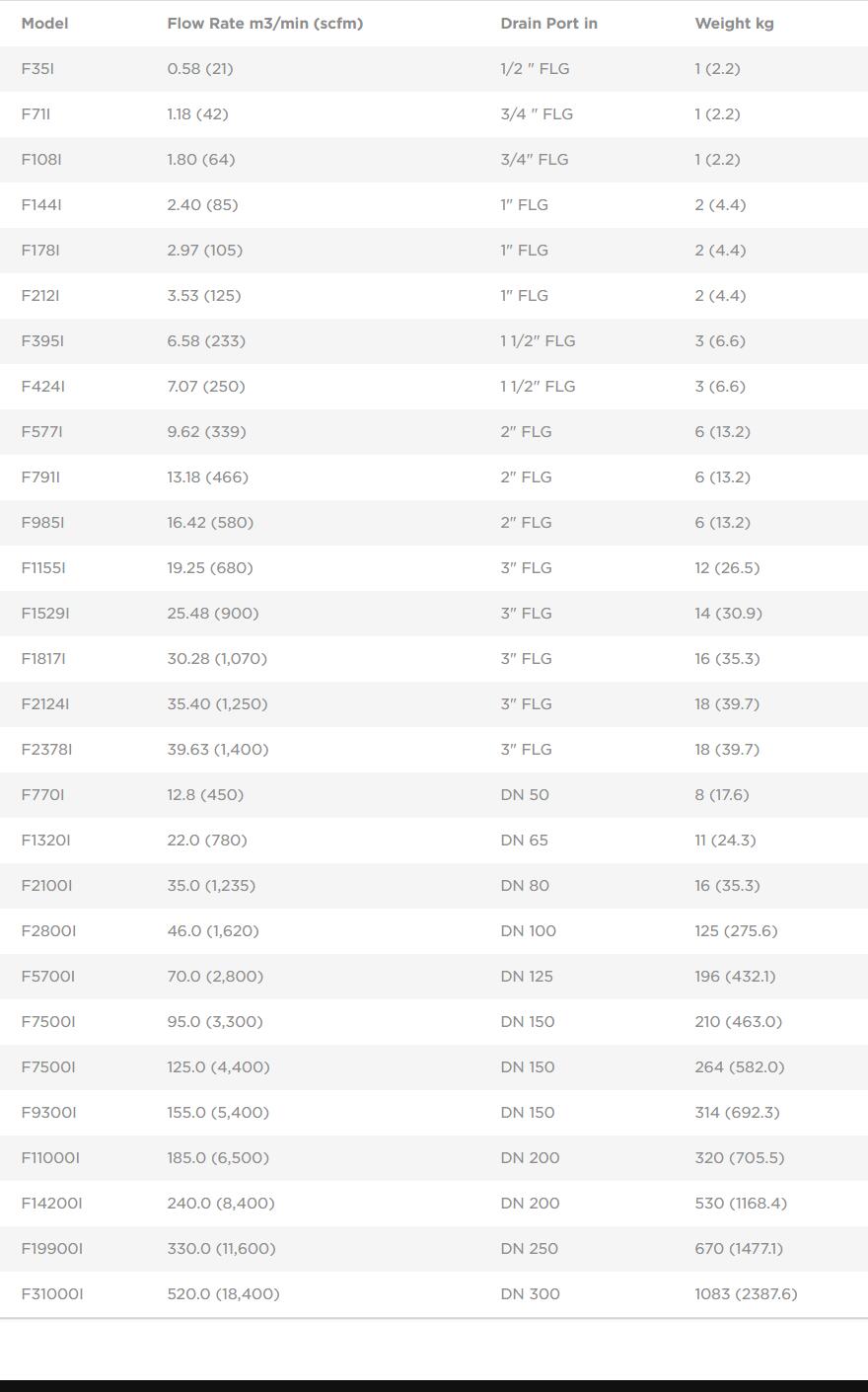Click the DRN 200 drain port cell

pyautogui.click(x=530, y=1158)
